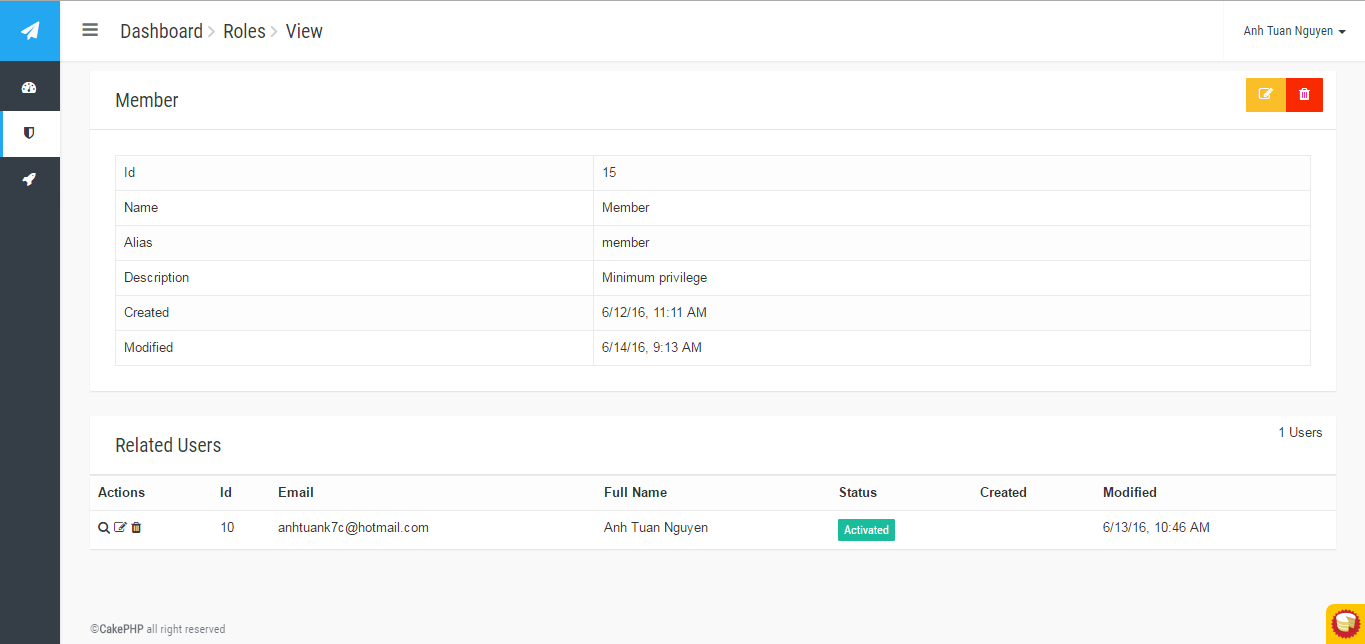Edit user anhtuank7c via pencil icon
Screen dimensions: 1365x644
(120, 528)
